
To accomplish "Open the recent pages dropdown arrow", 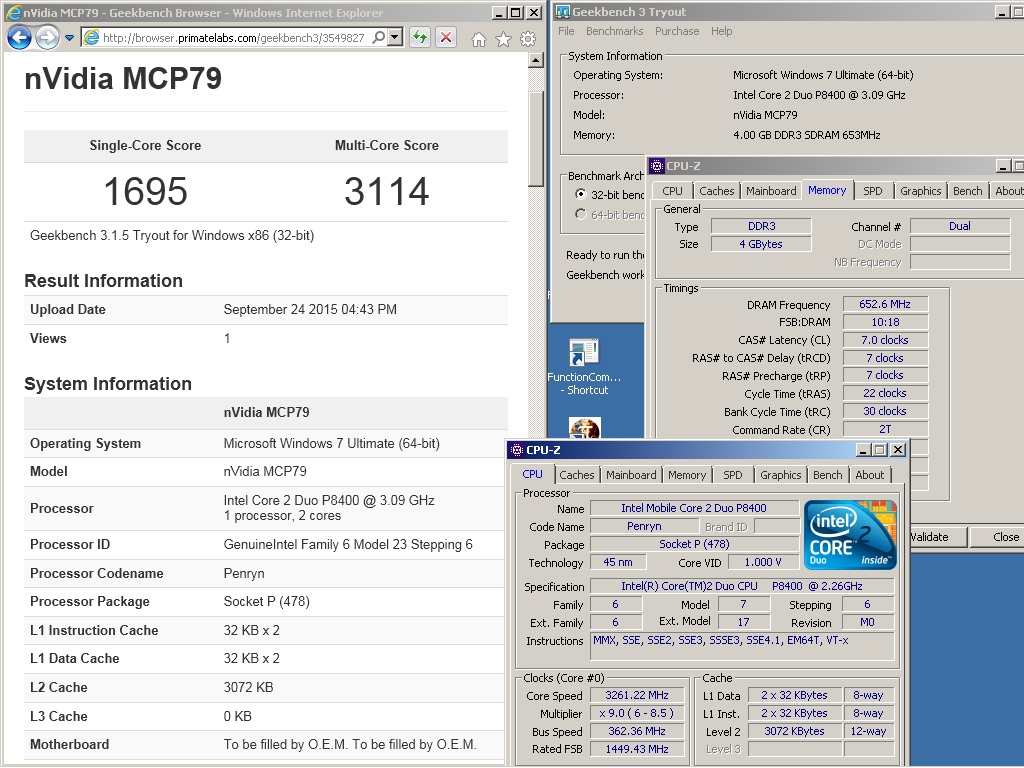I will coord(69,38).
